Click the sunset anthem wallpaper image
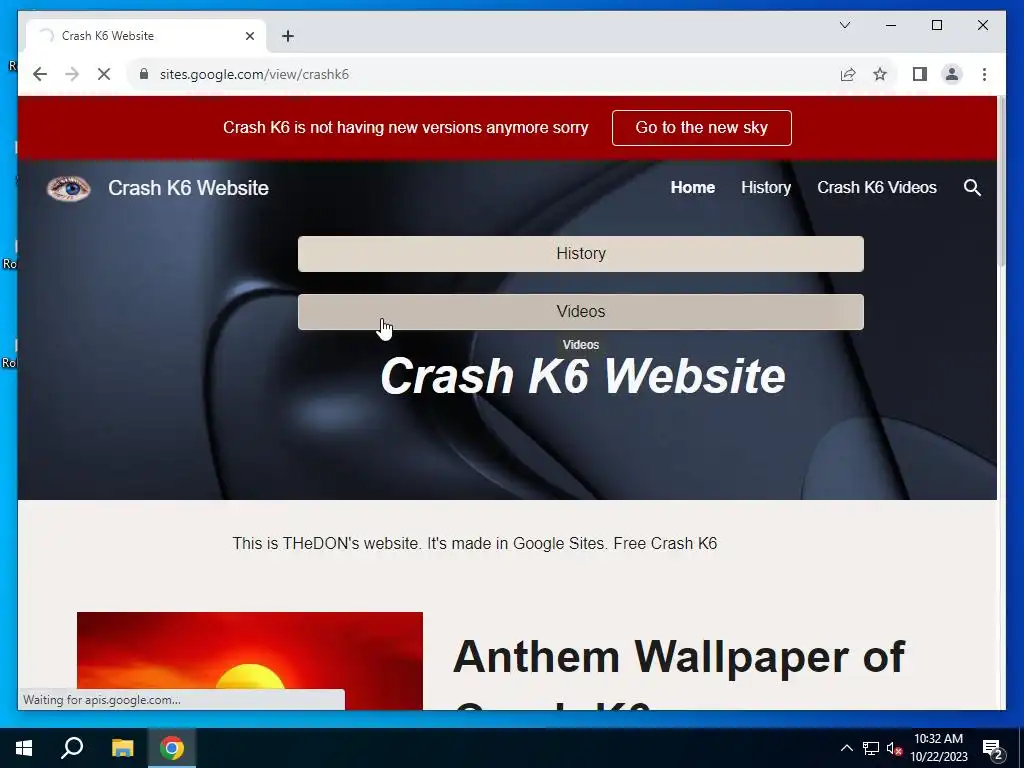1024x768 pixels. coord(249,660)
